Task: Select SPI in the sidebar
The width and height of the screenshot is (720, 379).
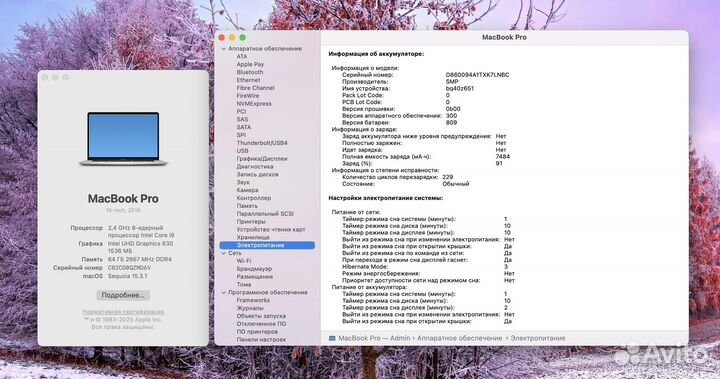Action: [x=242, y=135]
